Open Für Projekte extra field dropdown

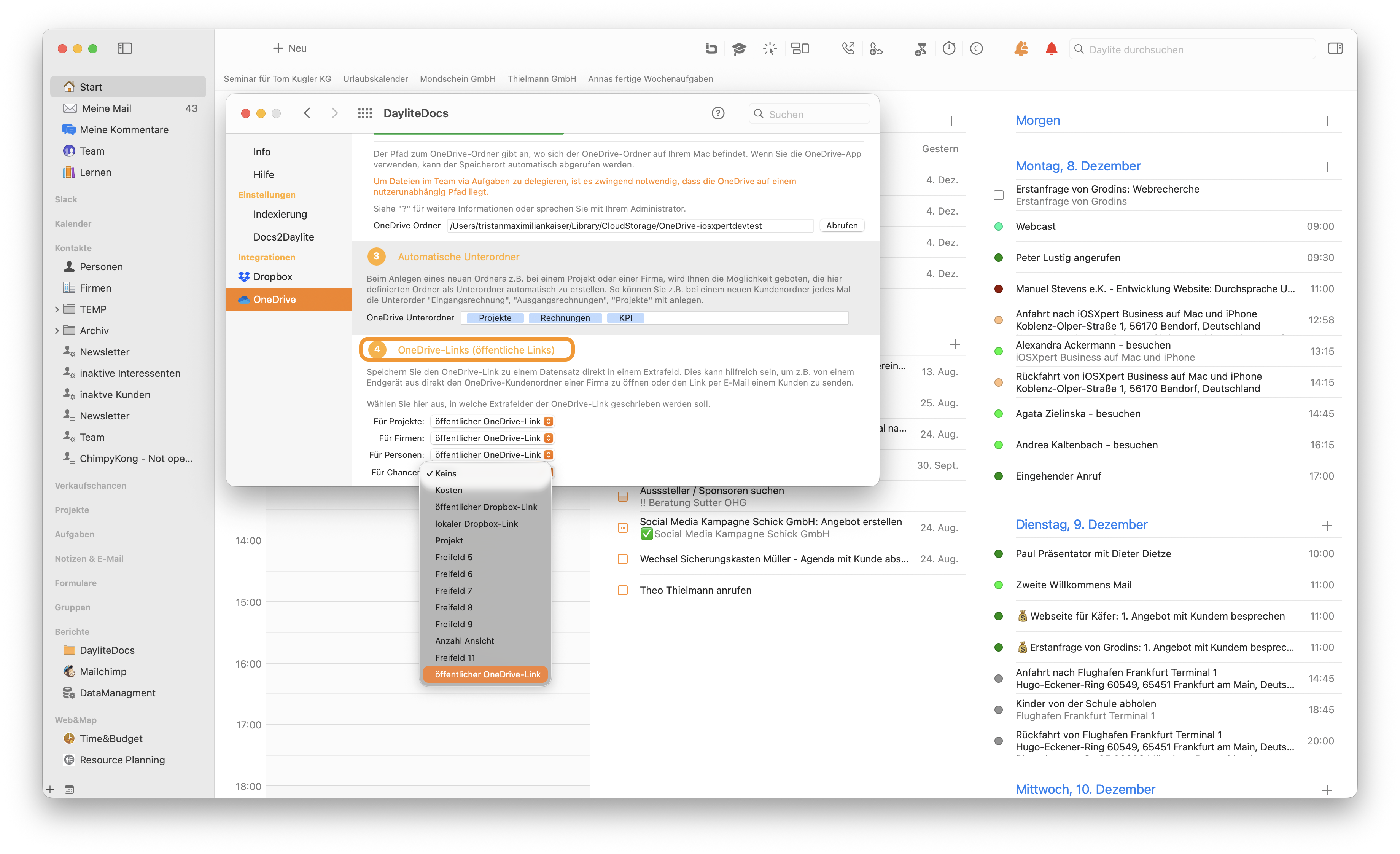click(x=492, y=421)
